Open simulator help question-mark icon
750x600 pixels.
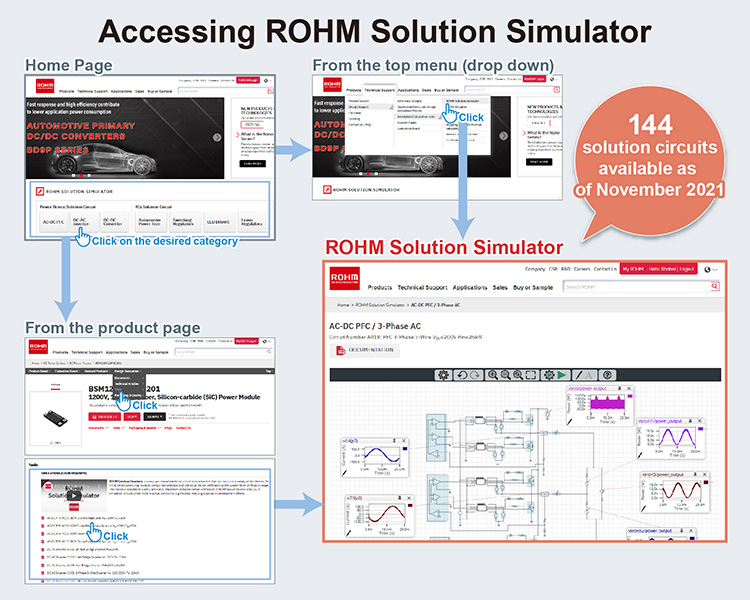[607, 375]
